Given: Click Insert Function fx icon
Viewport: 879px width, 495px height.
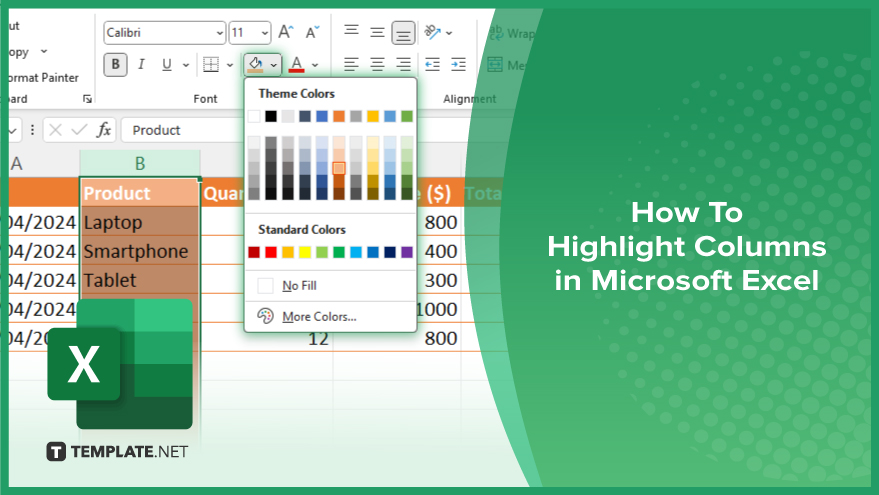Looking at the screenshot, I should point(104,130).
